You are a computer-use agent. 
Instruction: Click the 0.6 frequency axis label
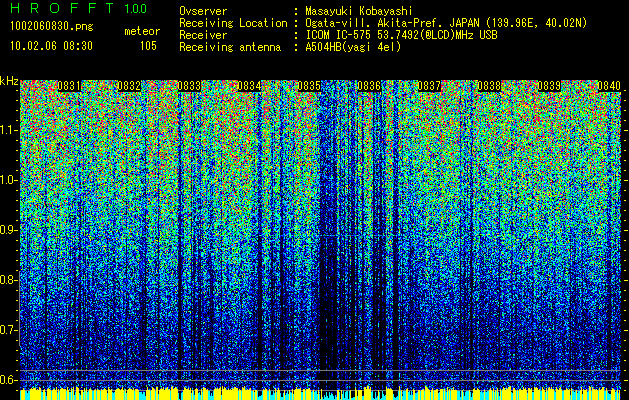8,380
